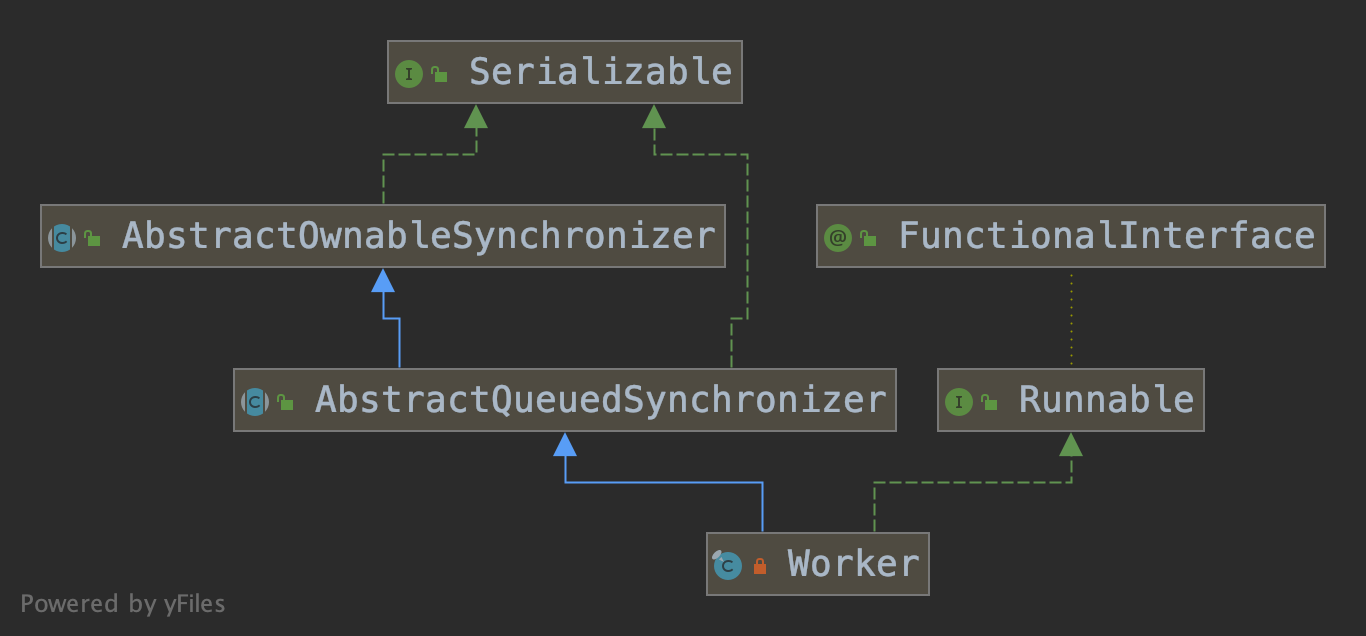Select the Worker node label
The width and height of the screenshot is (1366, 636).
[x=853, y=564]
